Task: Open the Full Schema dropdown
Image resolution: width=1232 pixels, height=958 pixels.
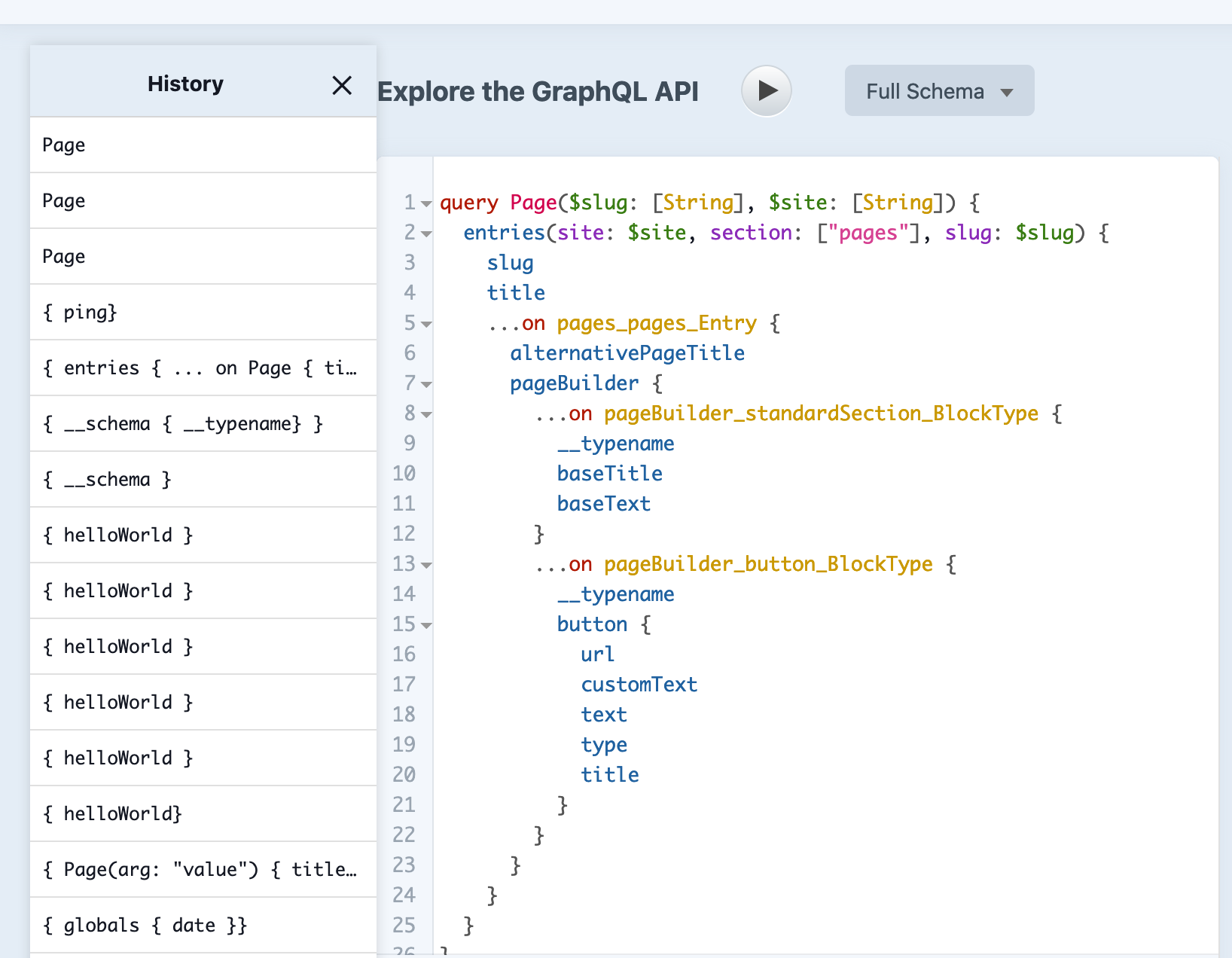Action: (x=939, y=91)
